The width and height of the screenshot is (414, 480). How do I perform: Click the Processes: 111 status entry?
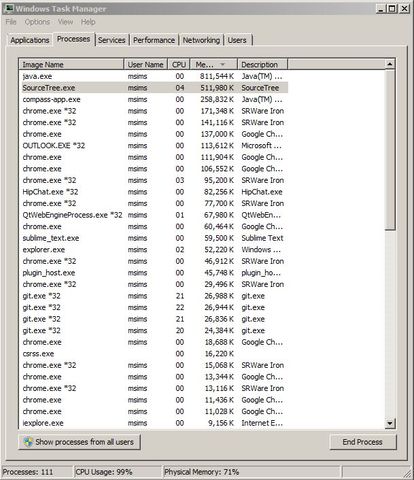[28, 472]
